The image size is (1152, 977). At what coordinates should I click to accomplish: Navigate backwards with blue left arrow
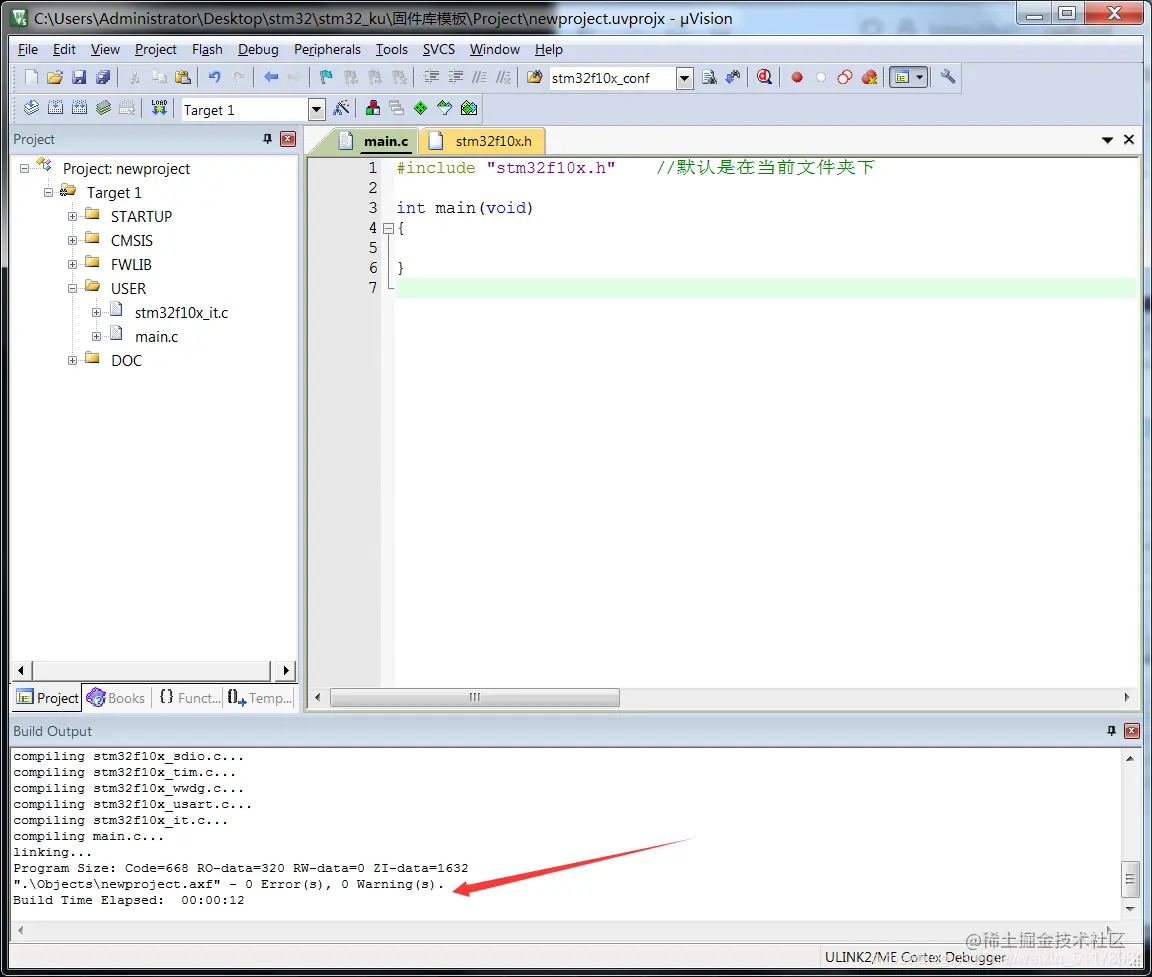pyautogui.click(x=271, y=77)
